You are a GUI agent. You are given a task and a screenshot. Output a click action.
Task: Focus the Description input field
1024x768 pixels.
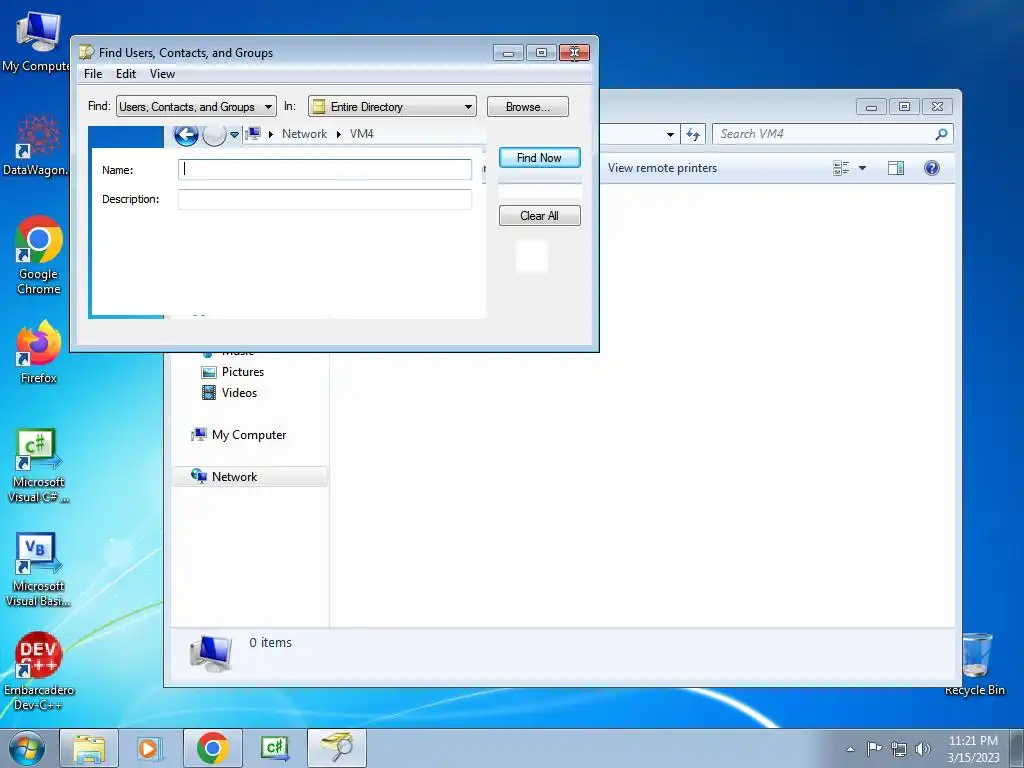coord(325,199)
